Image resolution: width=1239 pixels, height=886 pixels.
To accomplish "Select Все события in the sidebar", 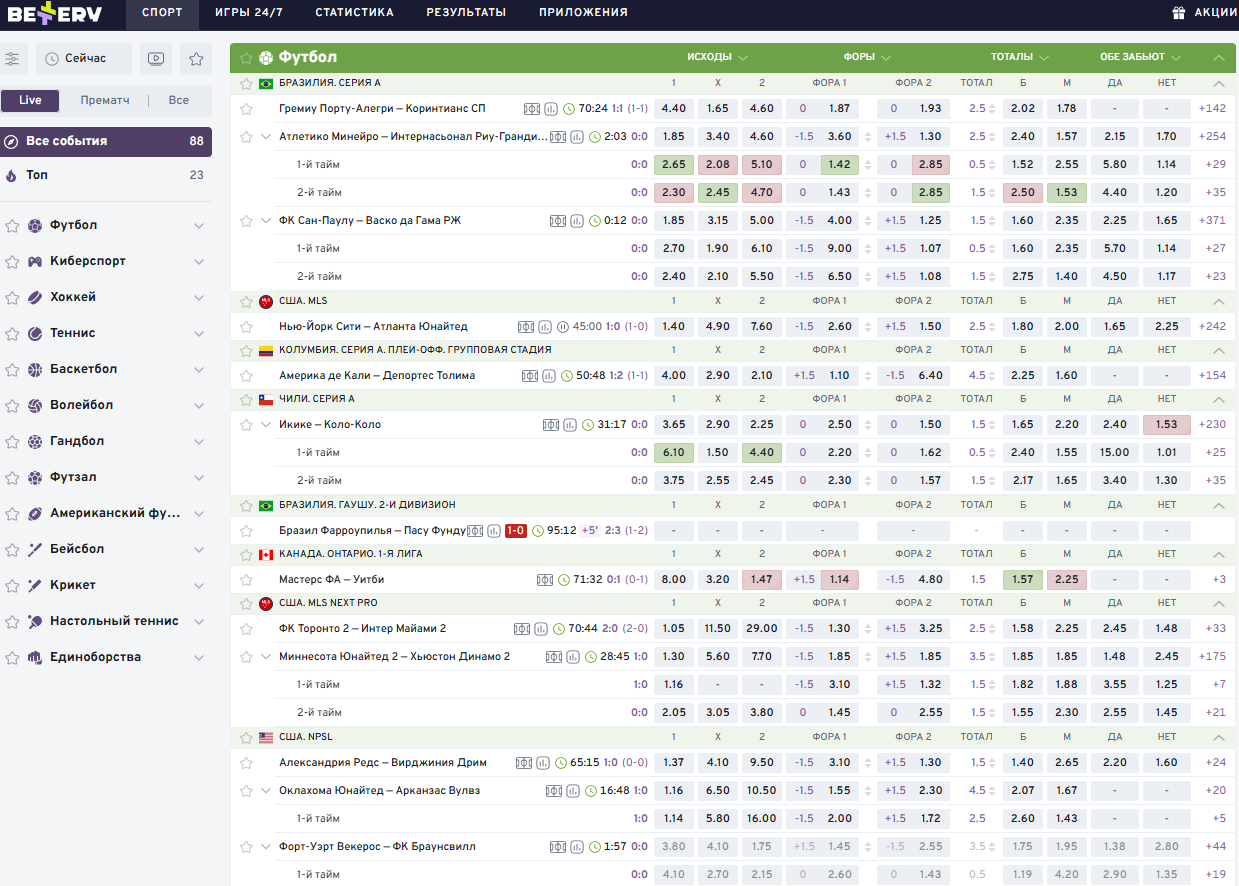I will 106,141.
